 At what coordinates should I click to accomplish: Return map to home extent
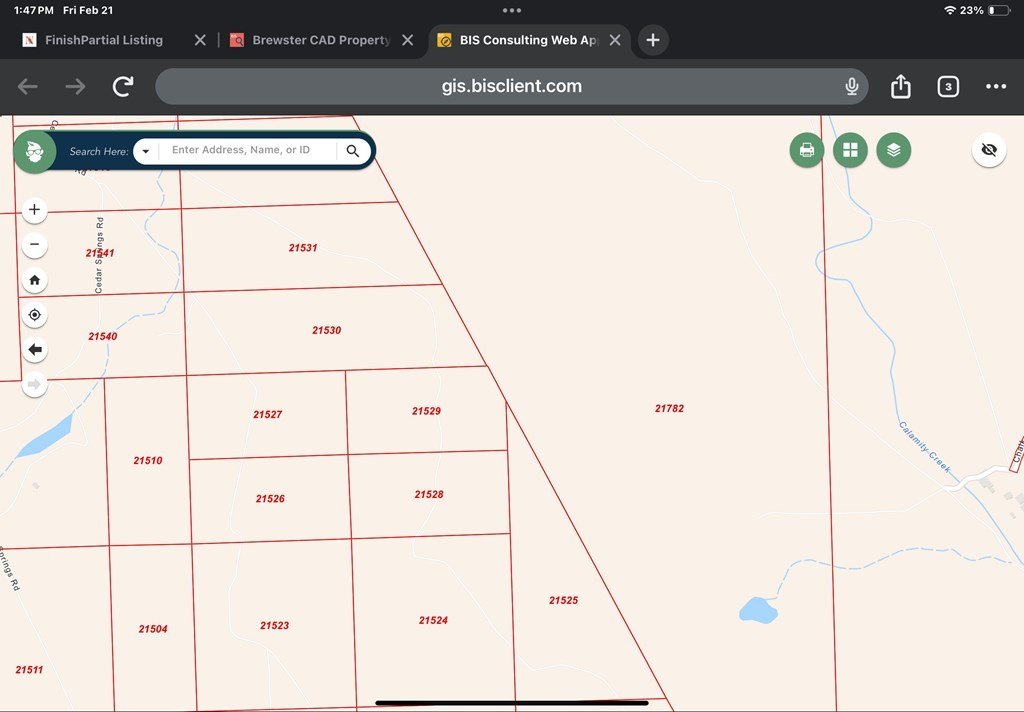35,280
